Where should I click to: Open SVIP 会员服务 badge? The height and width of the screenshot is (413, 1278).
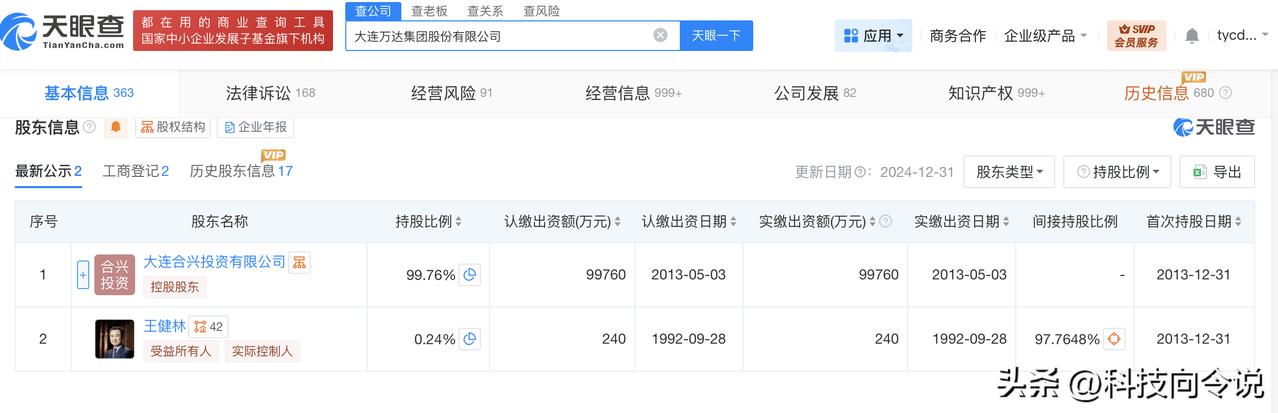point(1136,36)
